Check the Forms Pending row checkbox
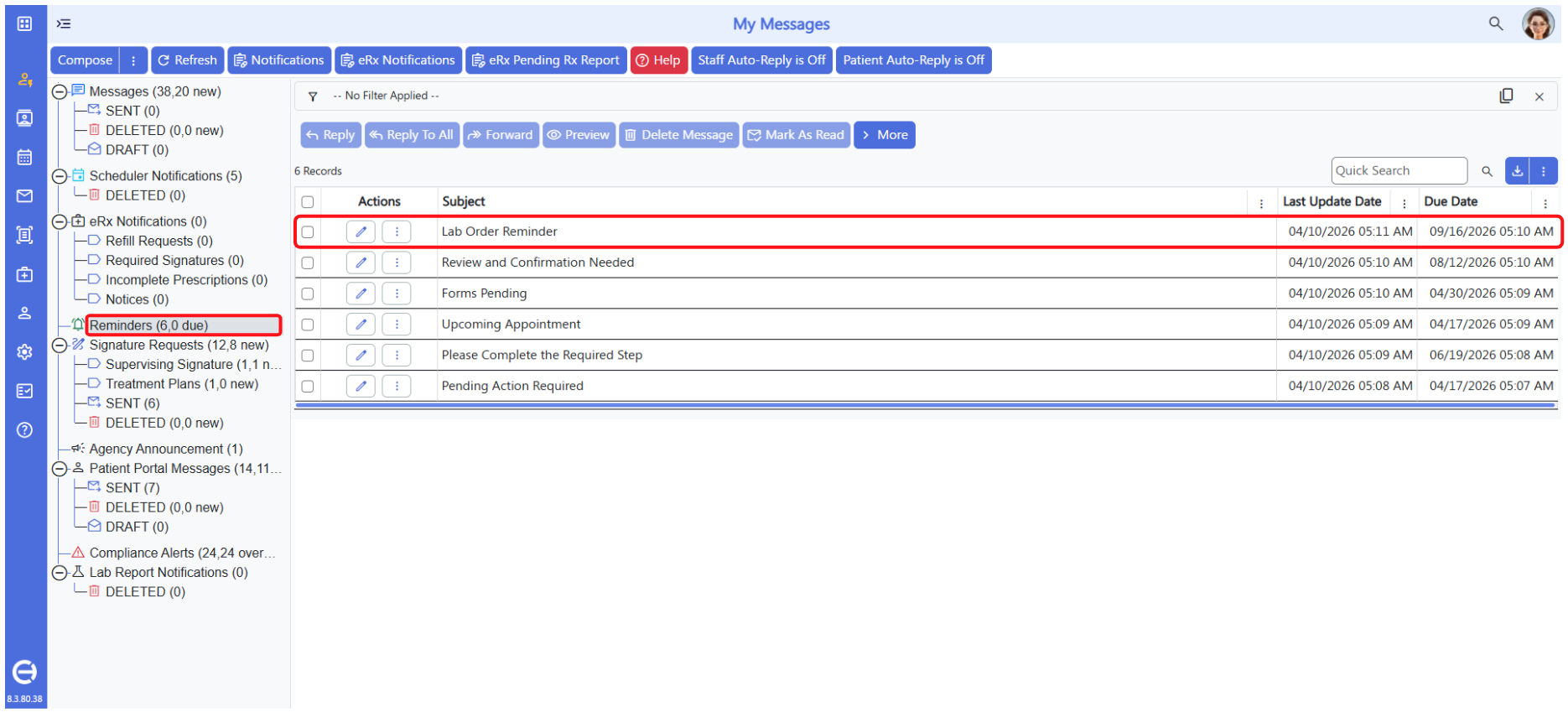 click(x=308, y=294)
